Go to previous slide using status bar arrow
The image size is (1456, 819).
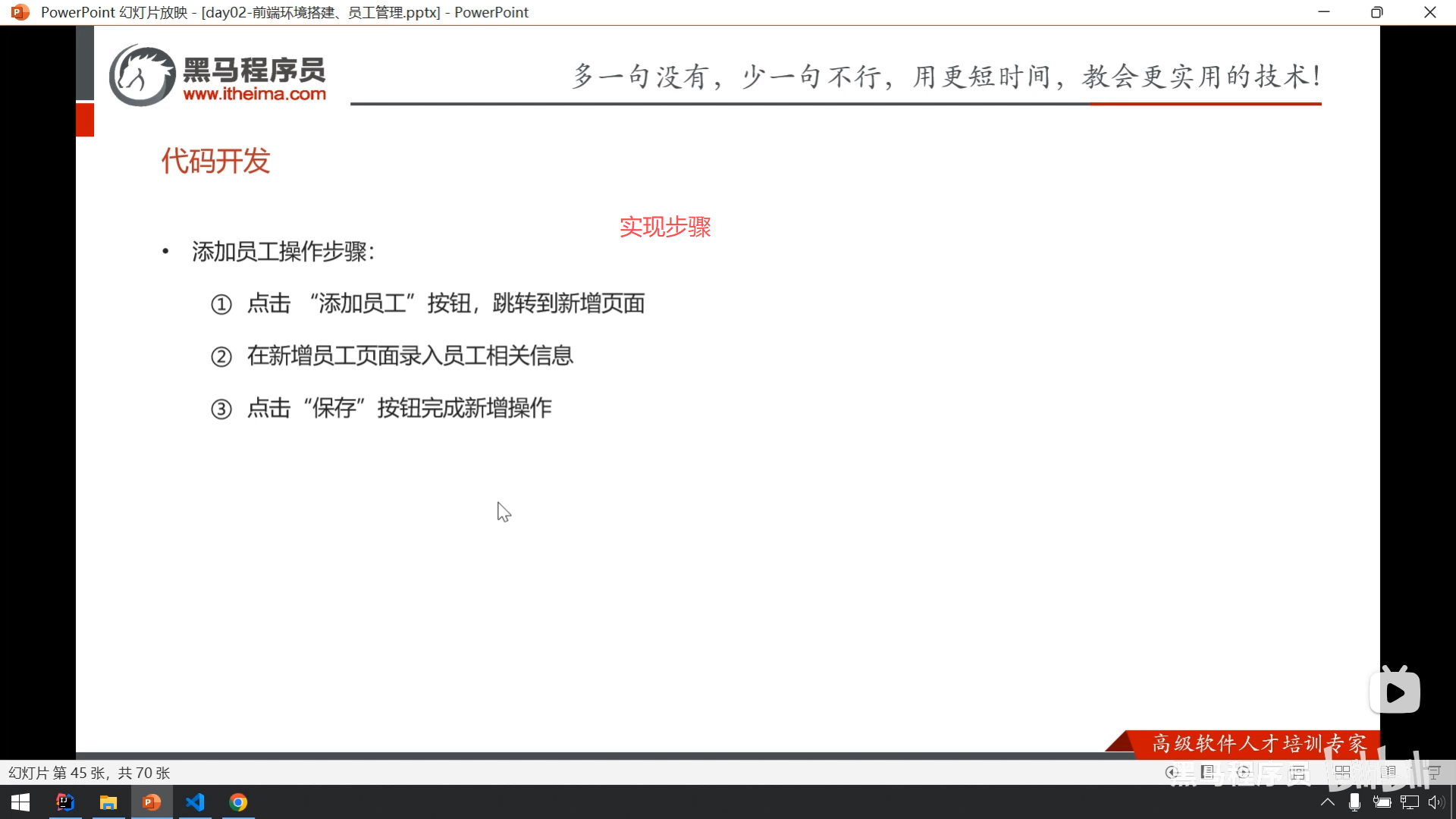(x=1172, y=772)
